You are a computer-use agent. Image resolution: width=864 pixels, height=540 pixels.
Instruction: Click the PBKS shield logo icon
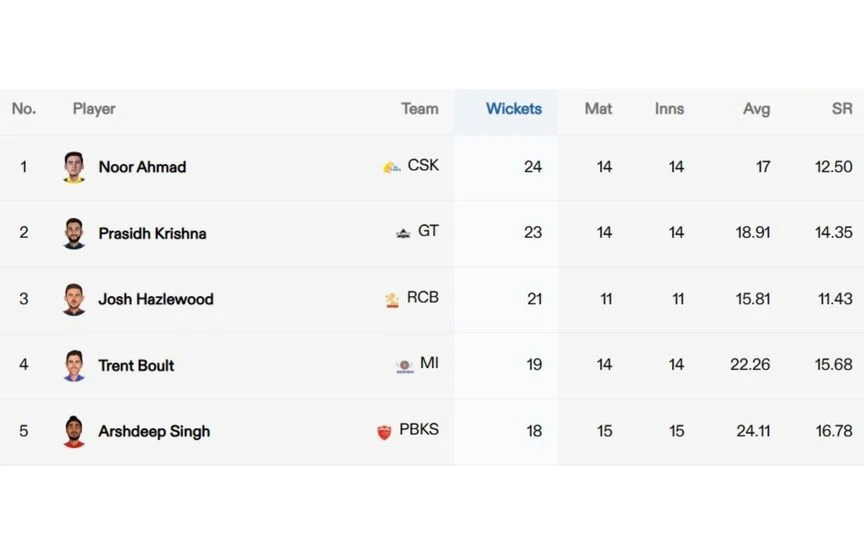pyautogui.click(x=384, y=432)
